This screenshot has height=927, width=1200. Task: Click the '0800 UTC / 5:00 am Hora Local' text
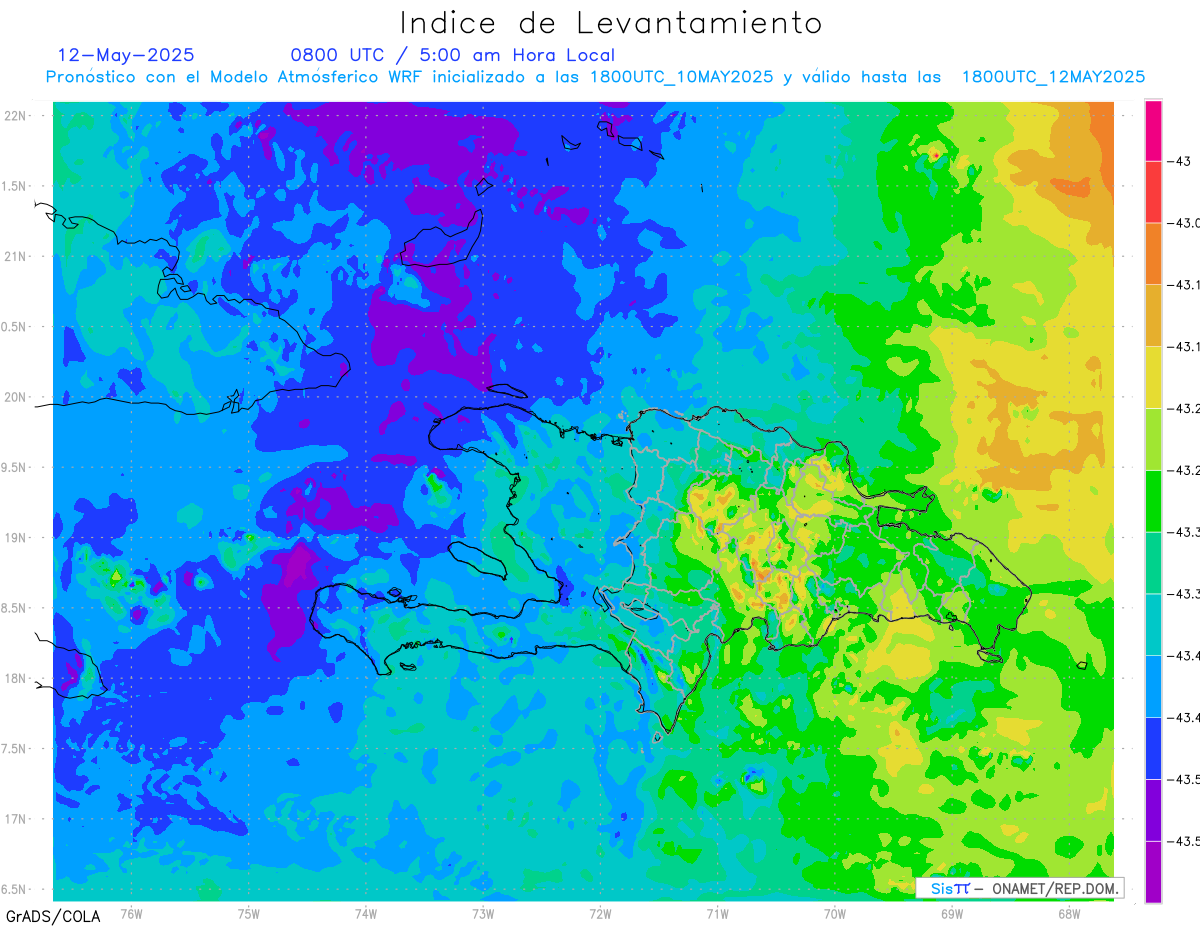point(453,56)
